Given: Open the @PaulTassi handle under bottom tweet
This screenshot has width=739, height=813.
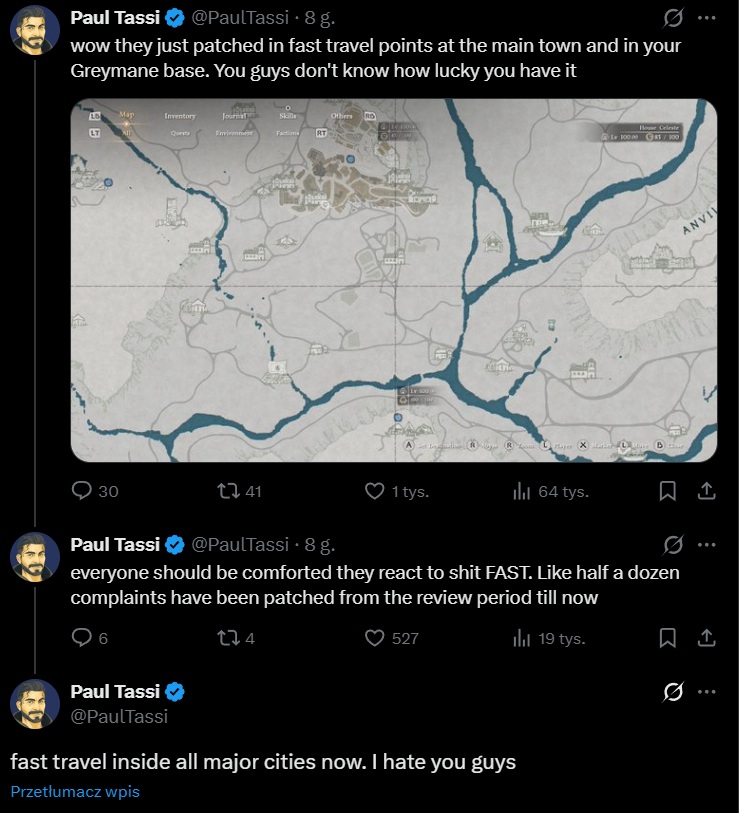Looking at the screenshot, I should (119, 716).
